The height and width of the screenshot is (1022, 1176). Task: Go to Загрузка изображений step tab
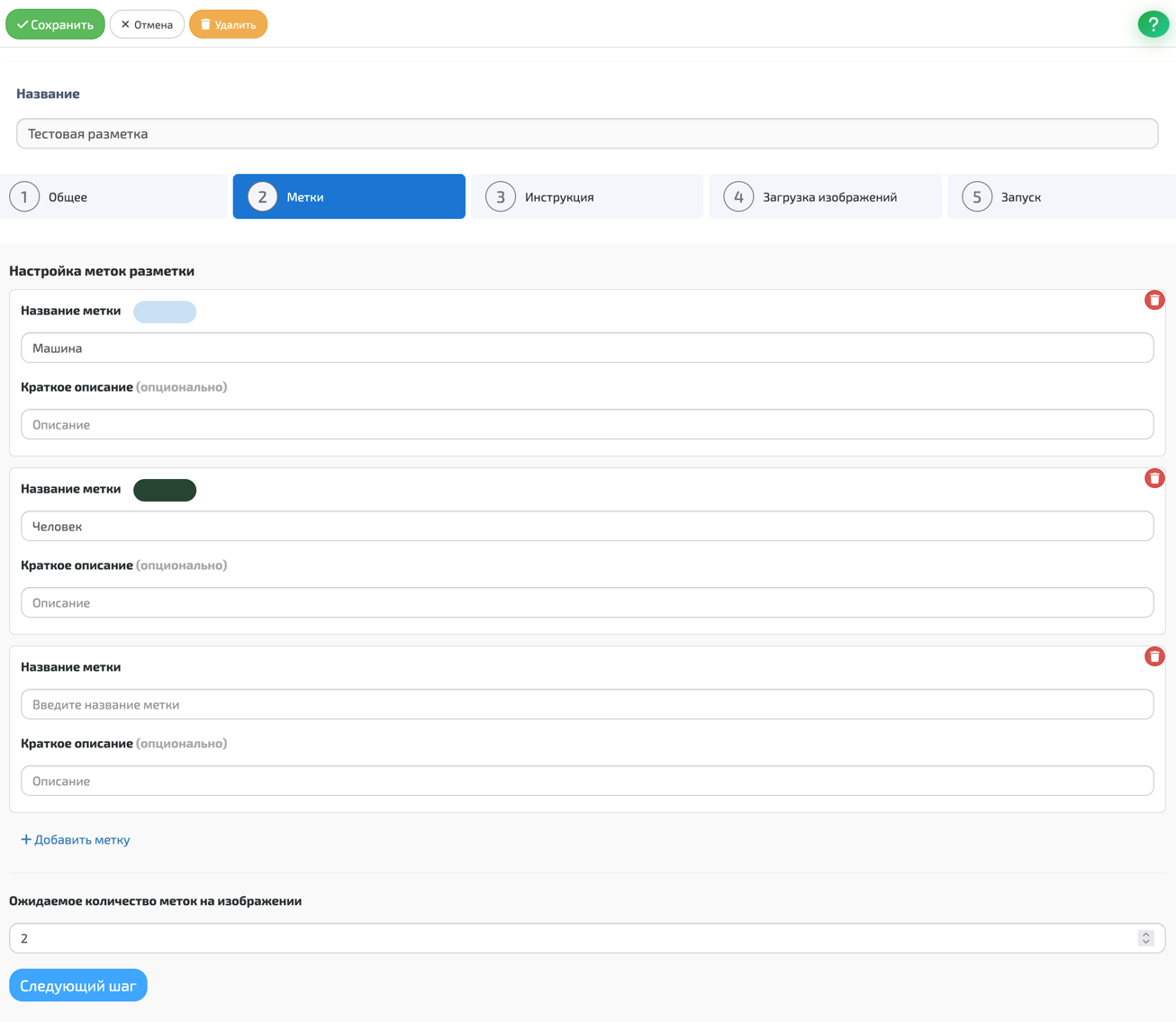825,196
